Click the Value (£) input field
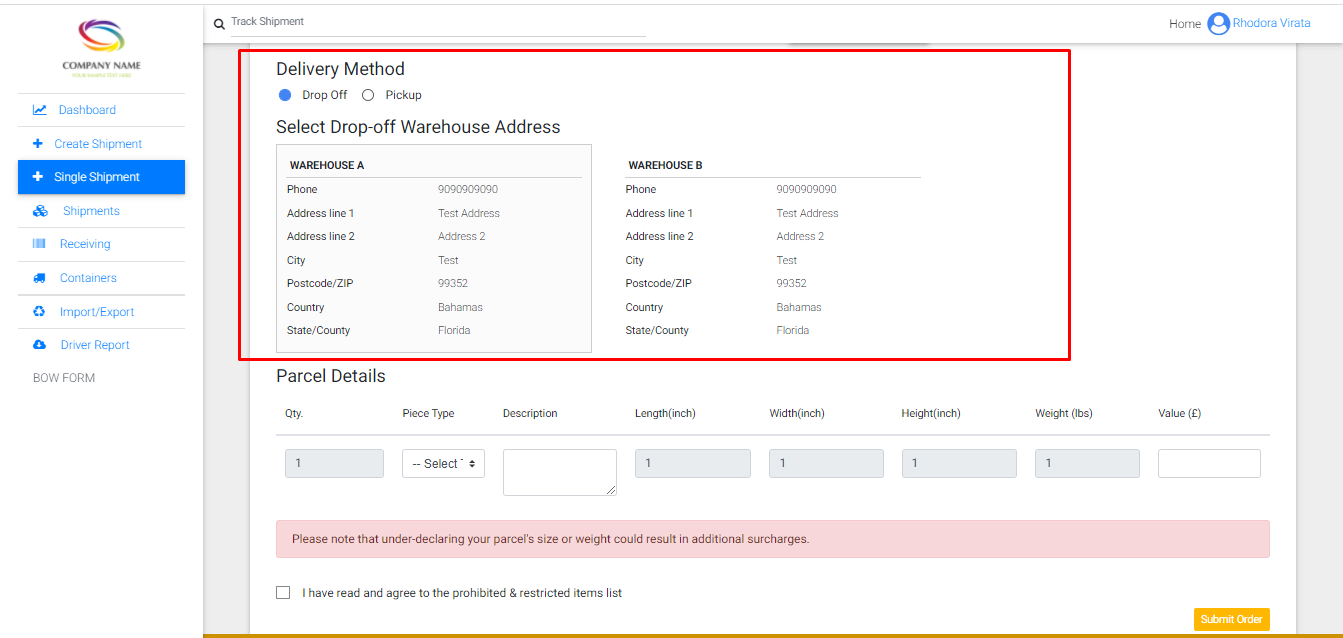This screenshot has width=1343, height=638. click(1209, 464)
